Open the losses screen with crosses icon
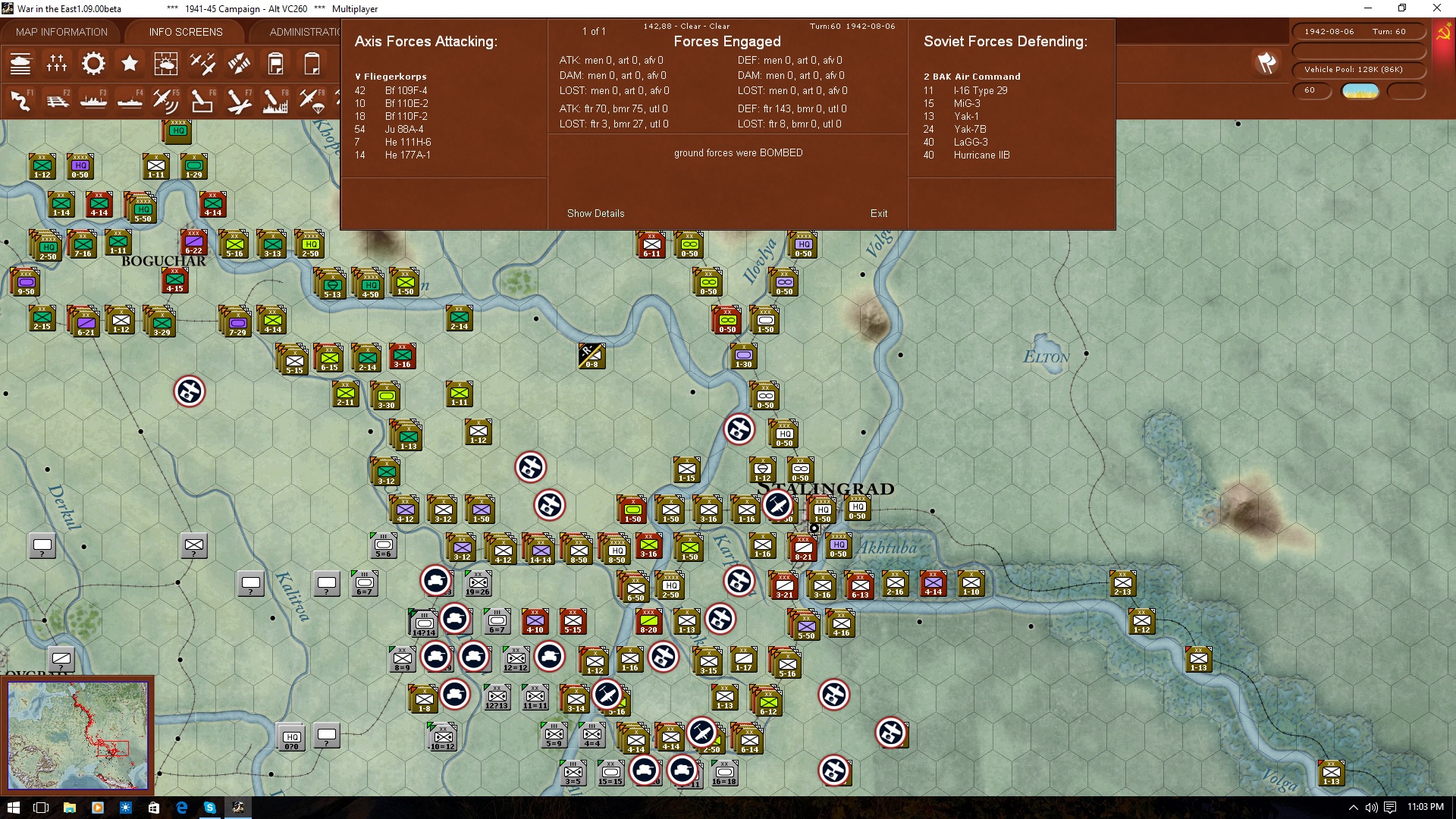This screenshot has height=819, width=1456. click(x=57, y=64)
